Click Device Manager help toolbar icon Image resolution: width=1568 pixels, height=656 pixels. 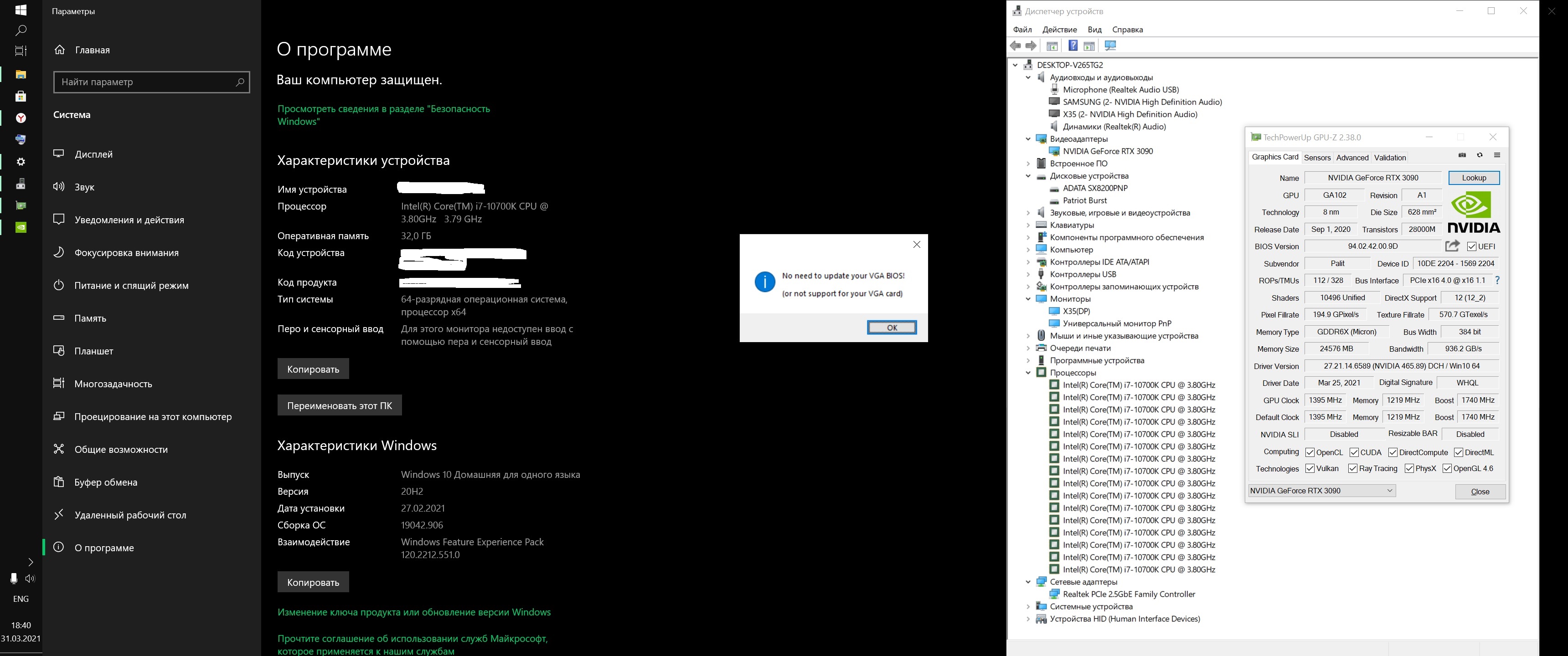point(1073,46)
